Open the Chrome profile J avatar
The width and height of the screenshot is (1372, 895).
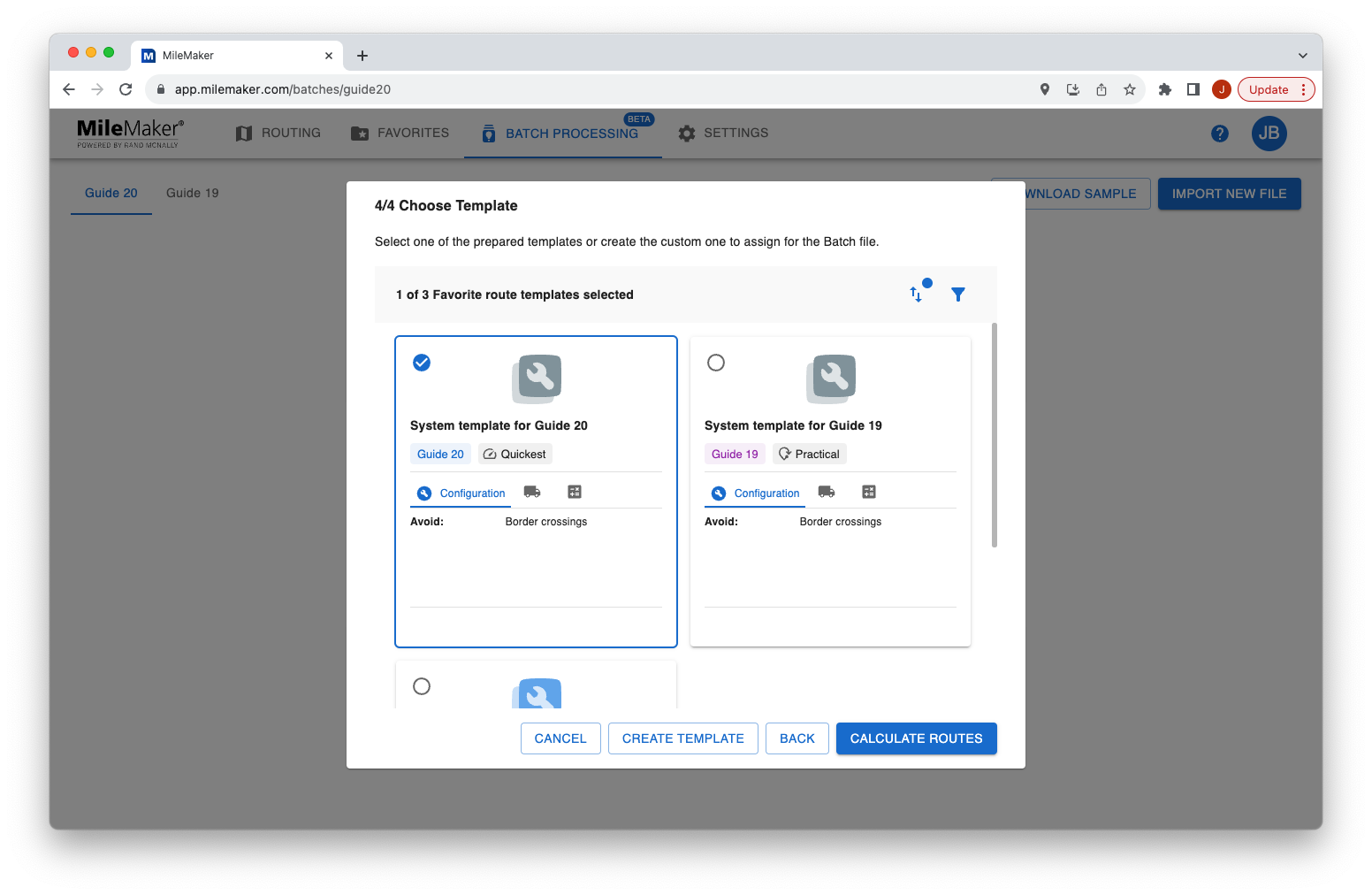click(1222, 89)
